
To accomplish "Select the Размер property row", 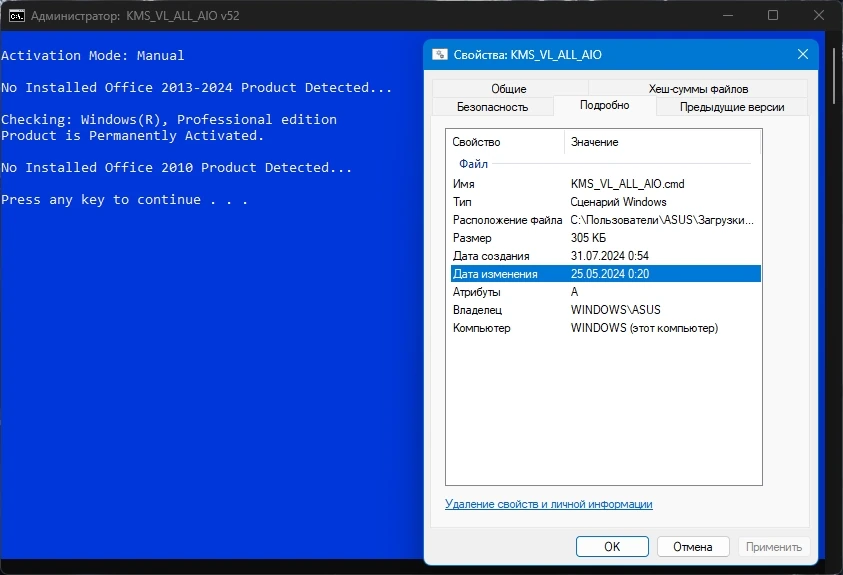I will (x=605, y=238).
